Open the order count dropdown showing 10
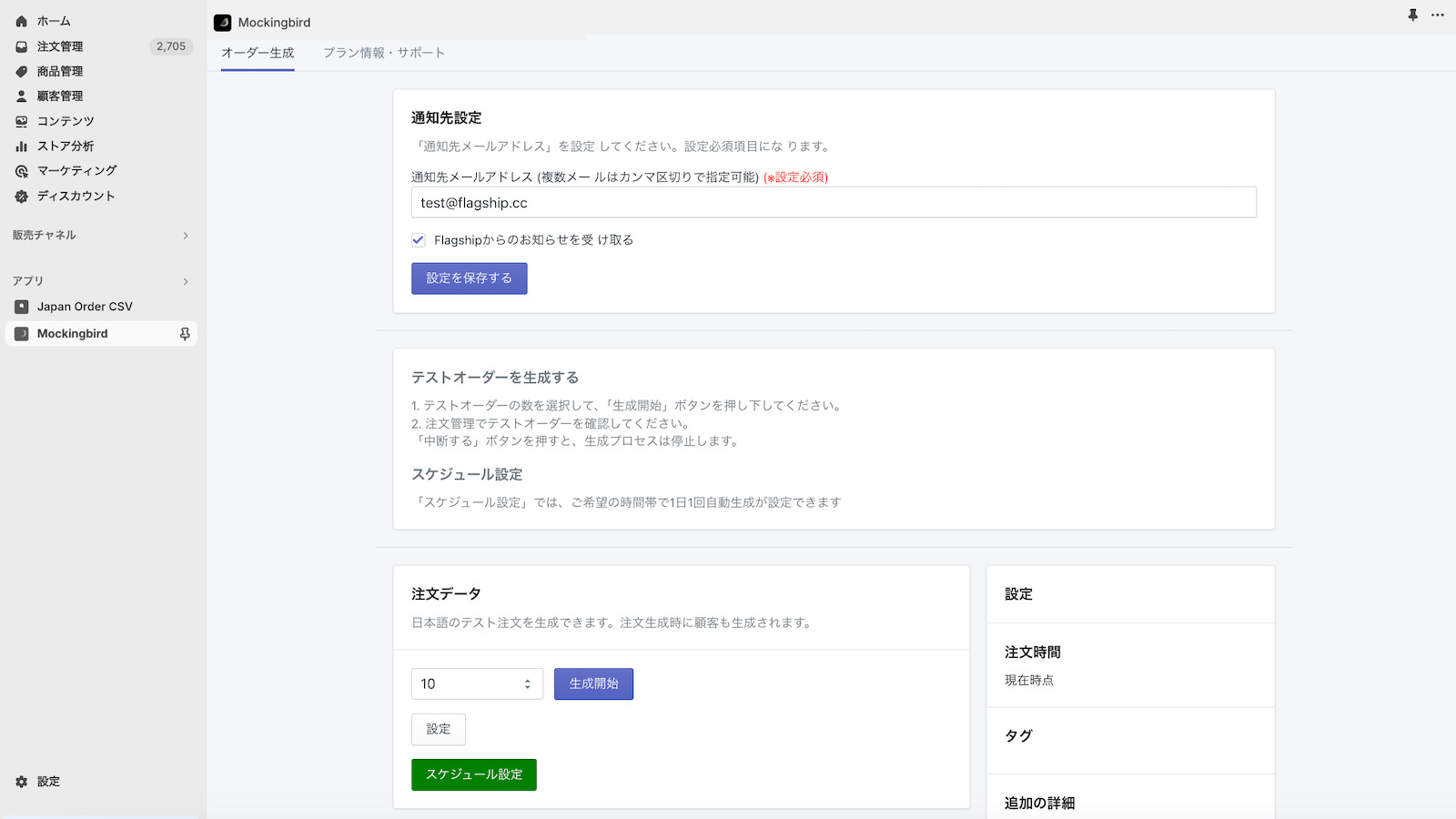The height and width of the screenshot is (819, 1456). pos(477,683)
